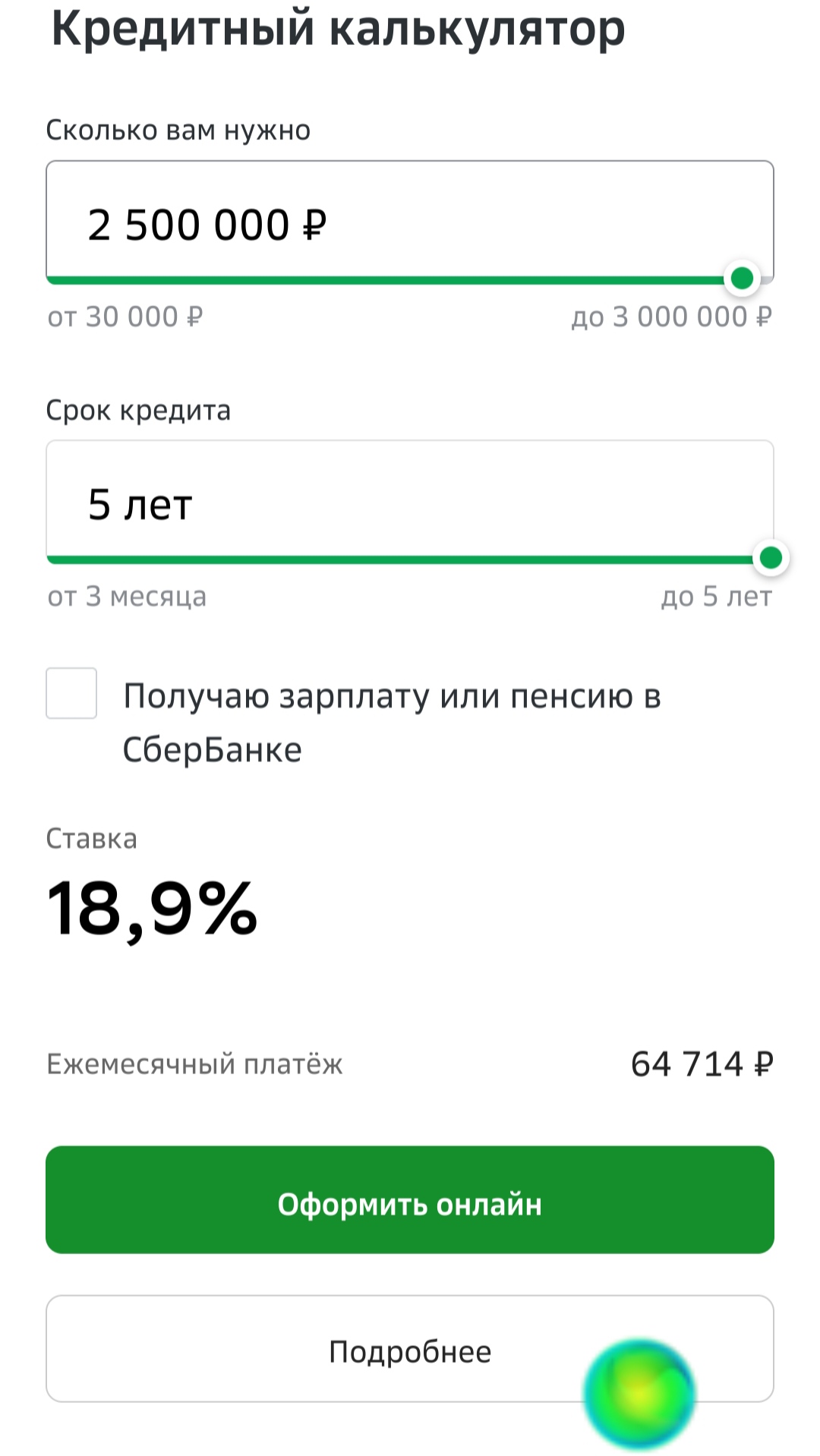The height and width of the screenshot is (1456, 820).
Task: Click the "Ежемесячный платёж" label
Action: tap(194, 1064)
